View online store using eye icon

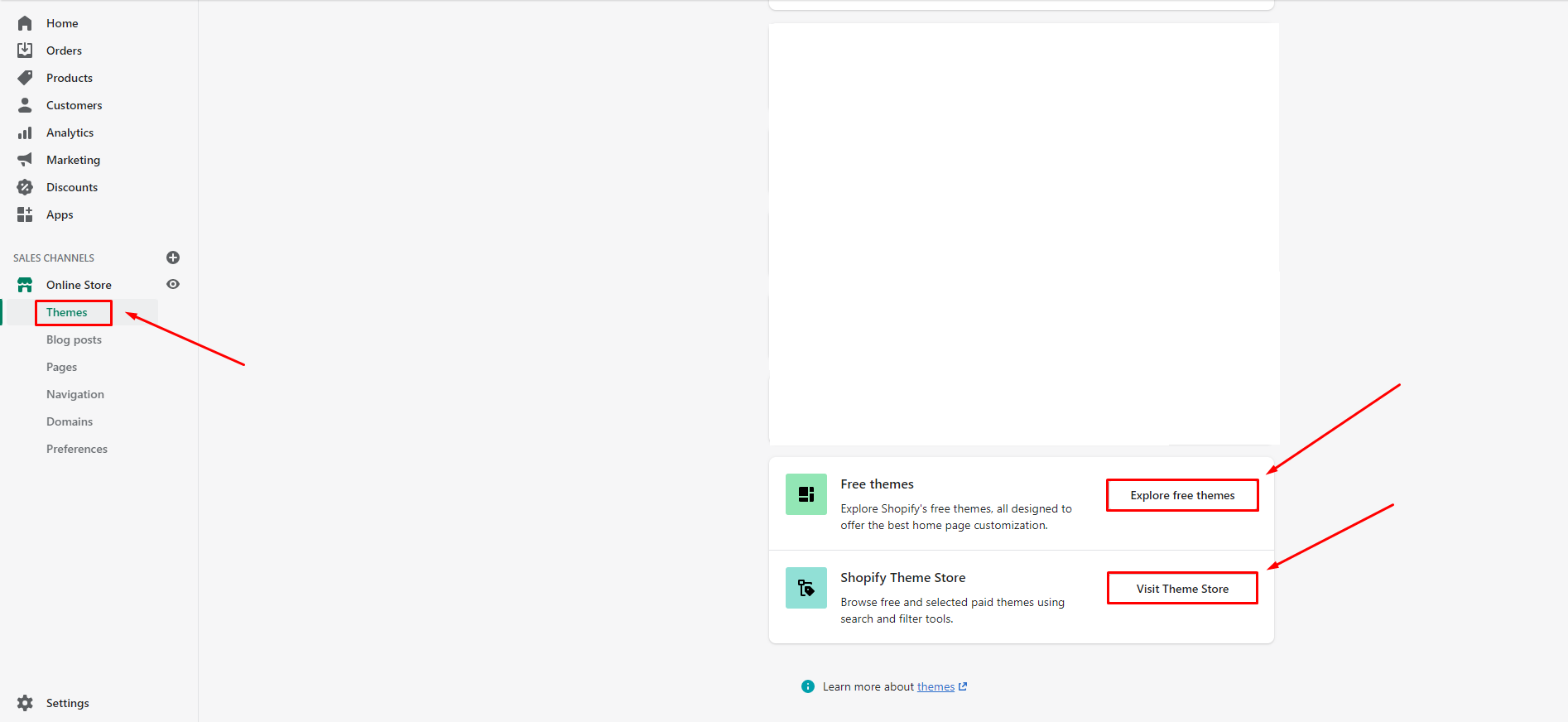(x=173, y=284)
